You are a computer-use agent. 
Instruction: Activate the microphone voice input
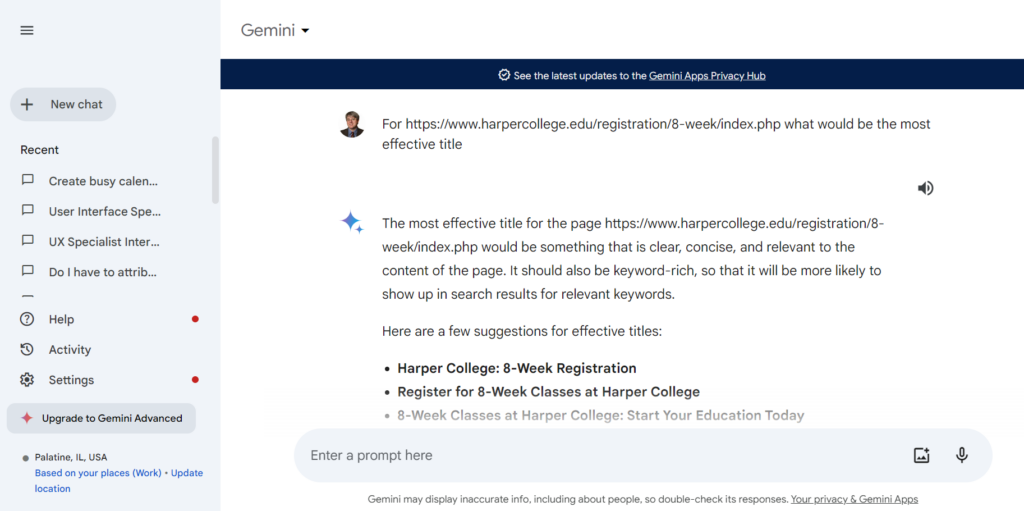point(962,455)
